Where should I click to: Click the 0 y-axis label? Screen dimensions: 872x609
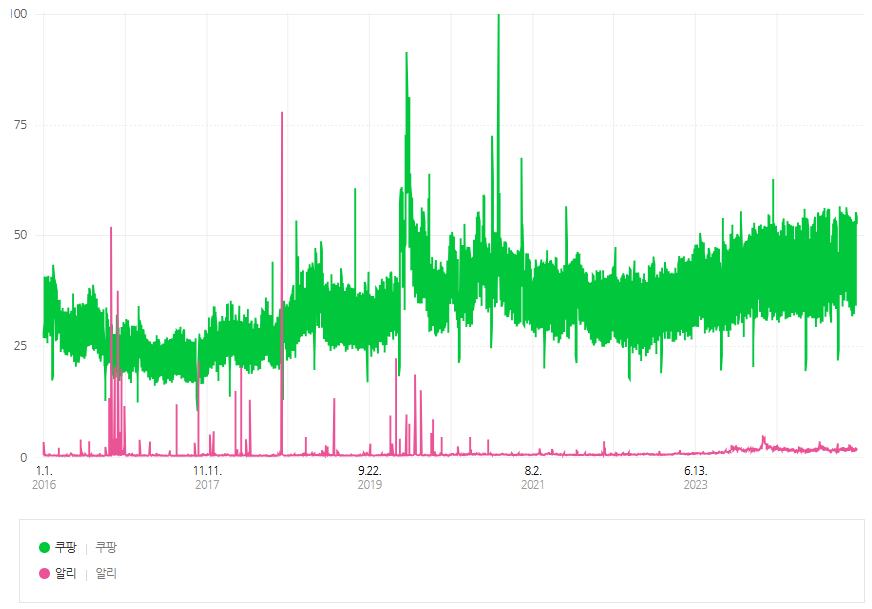(23, 457)
